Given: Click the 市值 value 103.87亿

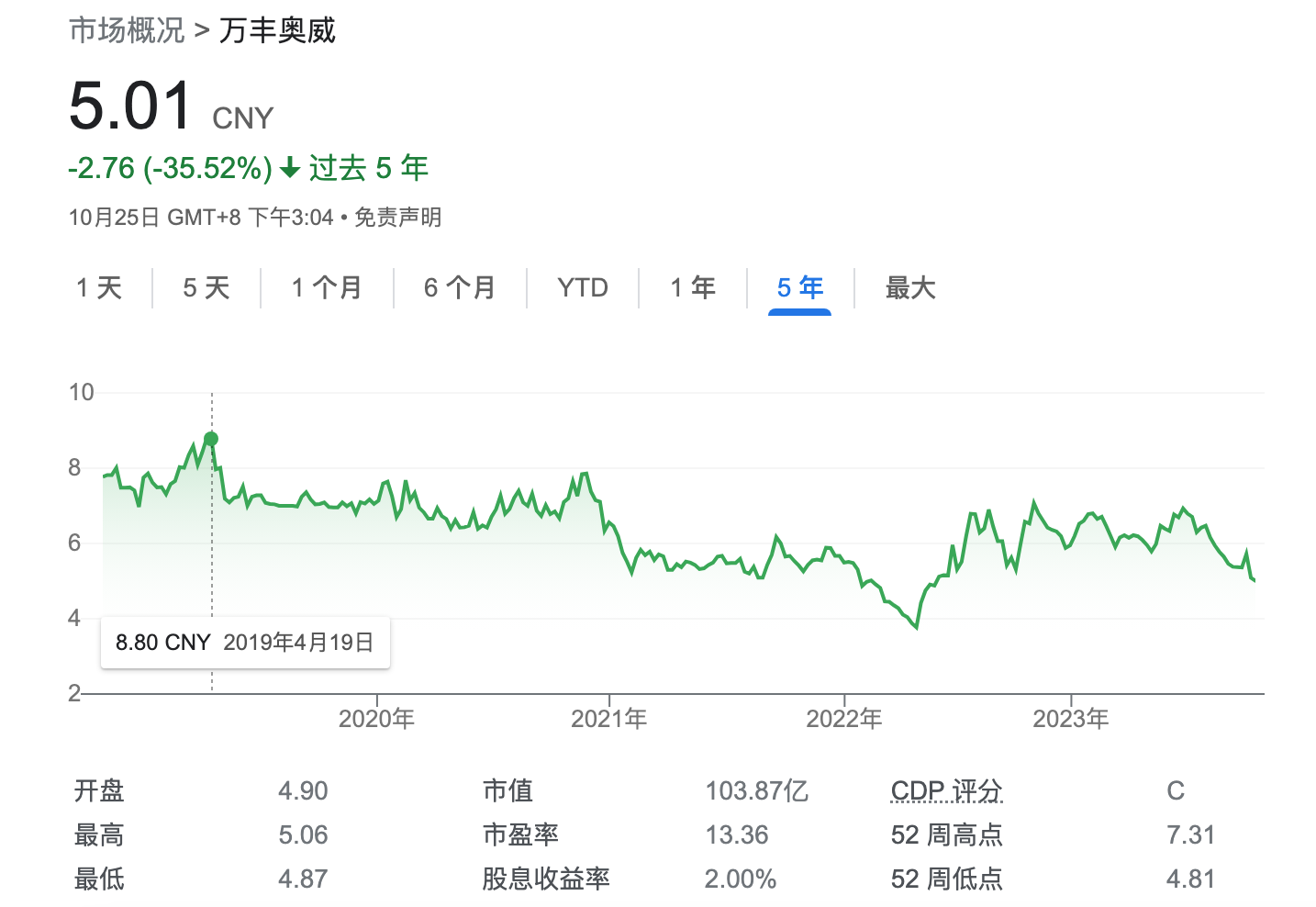Looking at the screenshot, I should (756, 790).
